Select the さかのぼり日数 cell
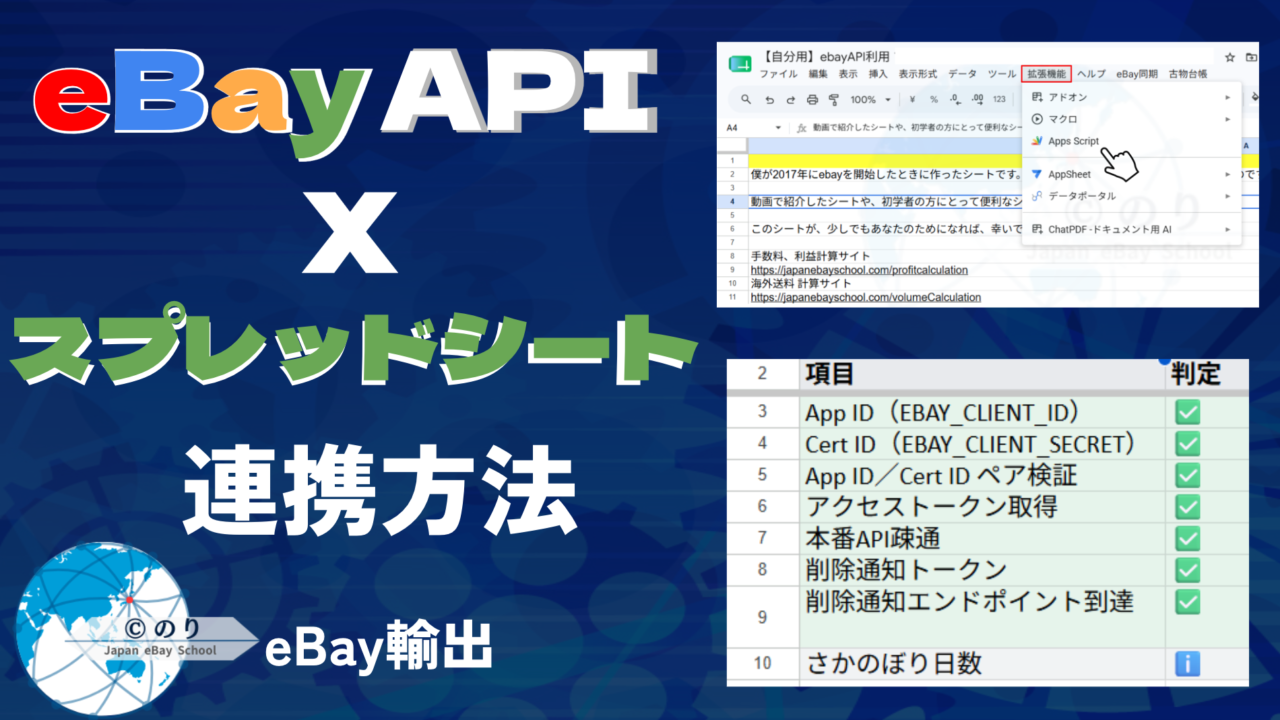 pyautogui.click(x=982, y=663)
